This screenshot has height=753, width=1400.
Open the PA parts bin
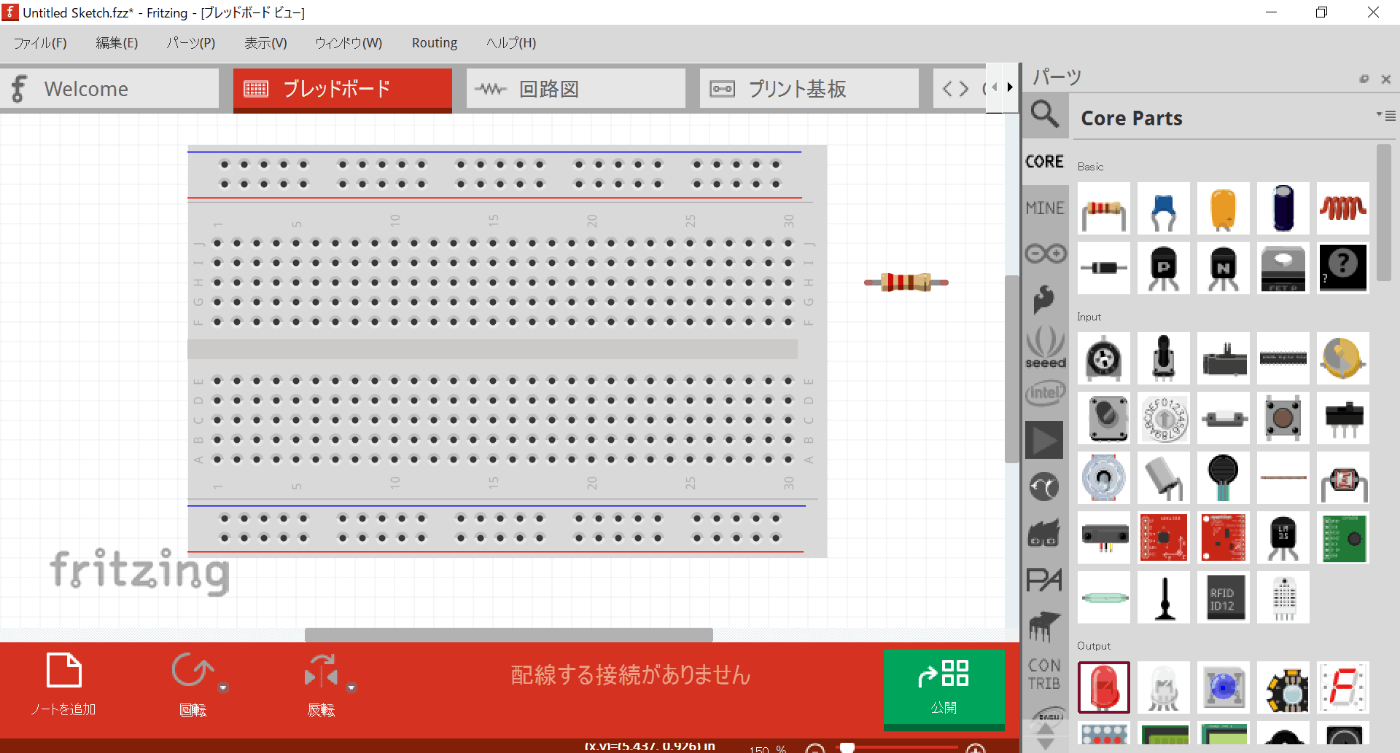click(1044, 580)
